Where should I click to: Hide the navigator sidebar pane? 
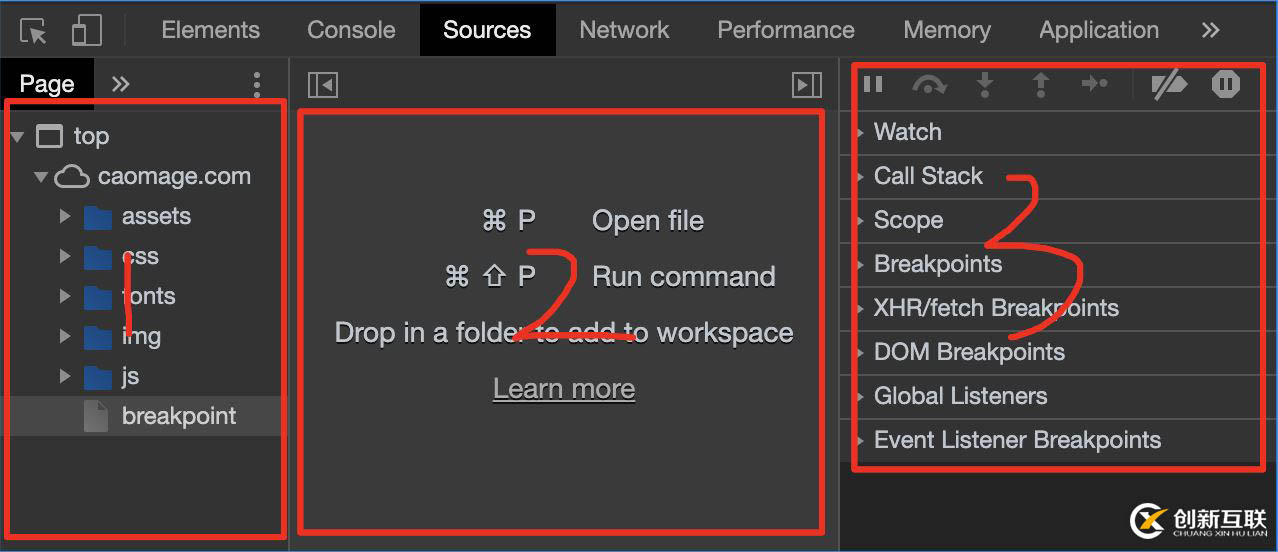pos(323,85)
